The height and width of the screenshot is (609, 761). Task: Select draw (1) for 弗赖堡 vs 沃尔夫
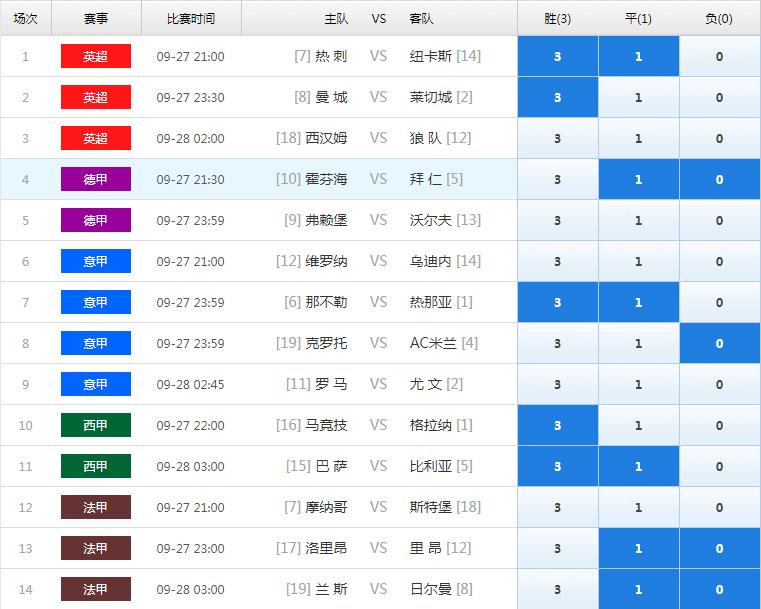[639, 220]
